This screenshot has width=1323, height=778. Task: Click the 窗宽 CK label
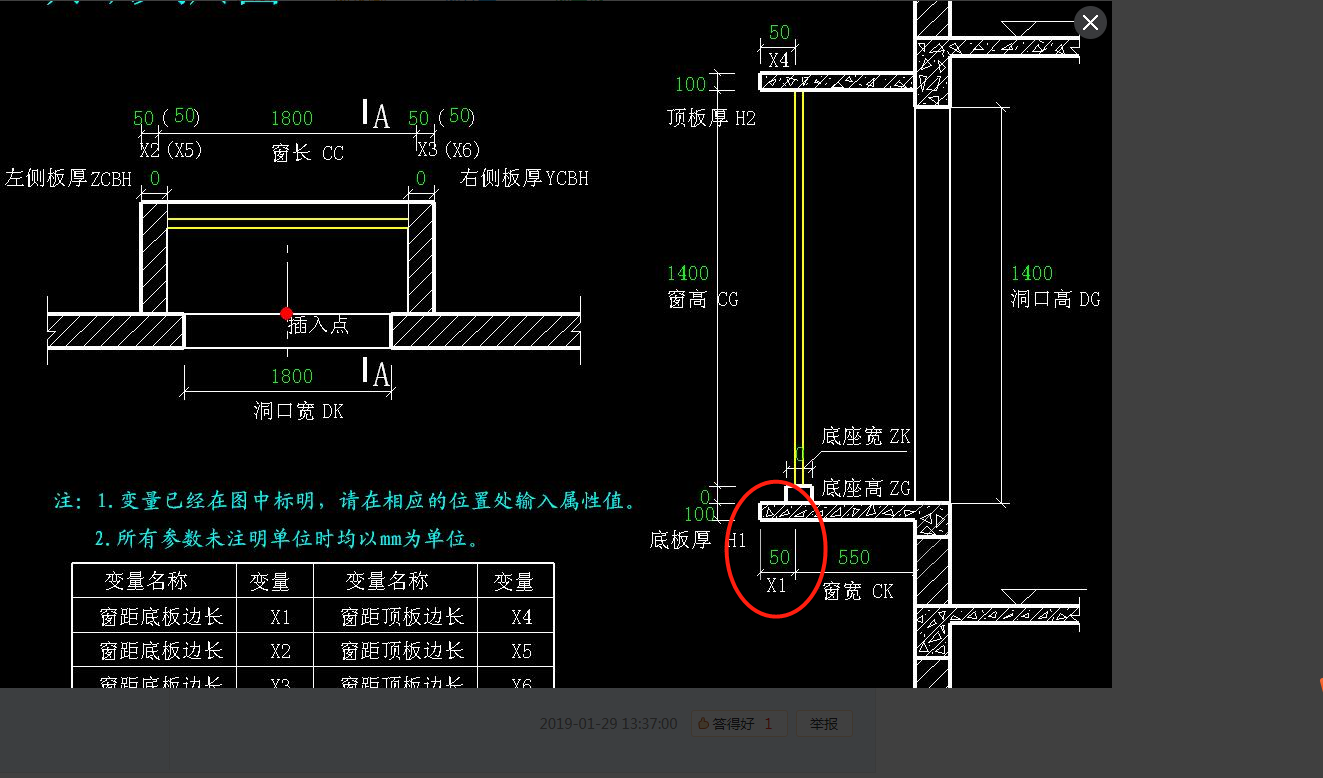tap(858, 592)
